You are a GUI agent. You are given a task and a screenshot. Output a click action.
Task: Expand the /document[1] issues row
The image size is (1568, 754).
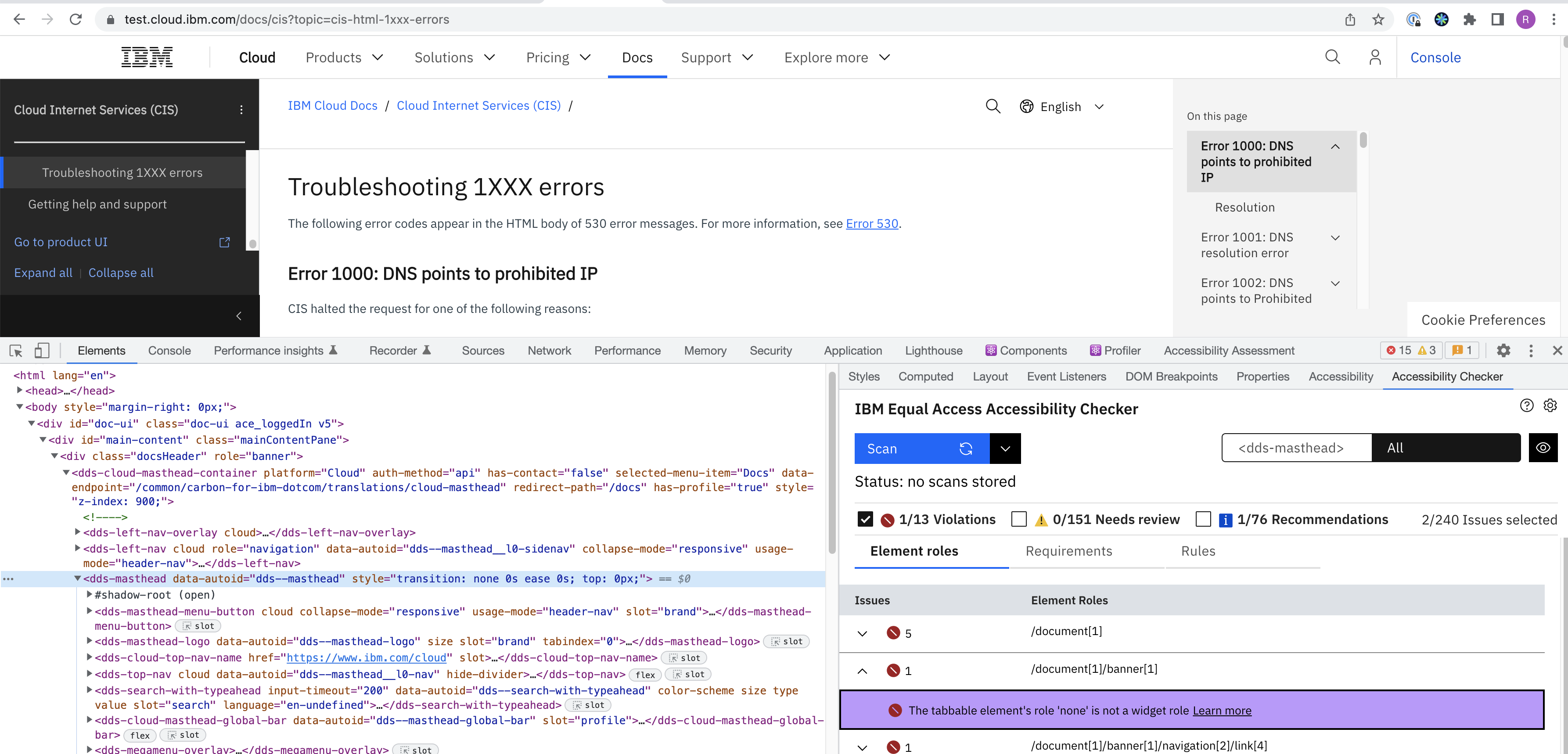pyautogui.click(x=862, y=633)
